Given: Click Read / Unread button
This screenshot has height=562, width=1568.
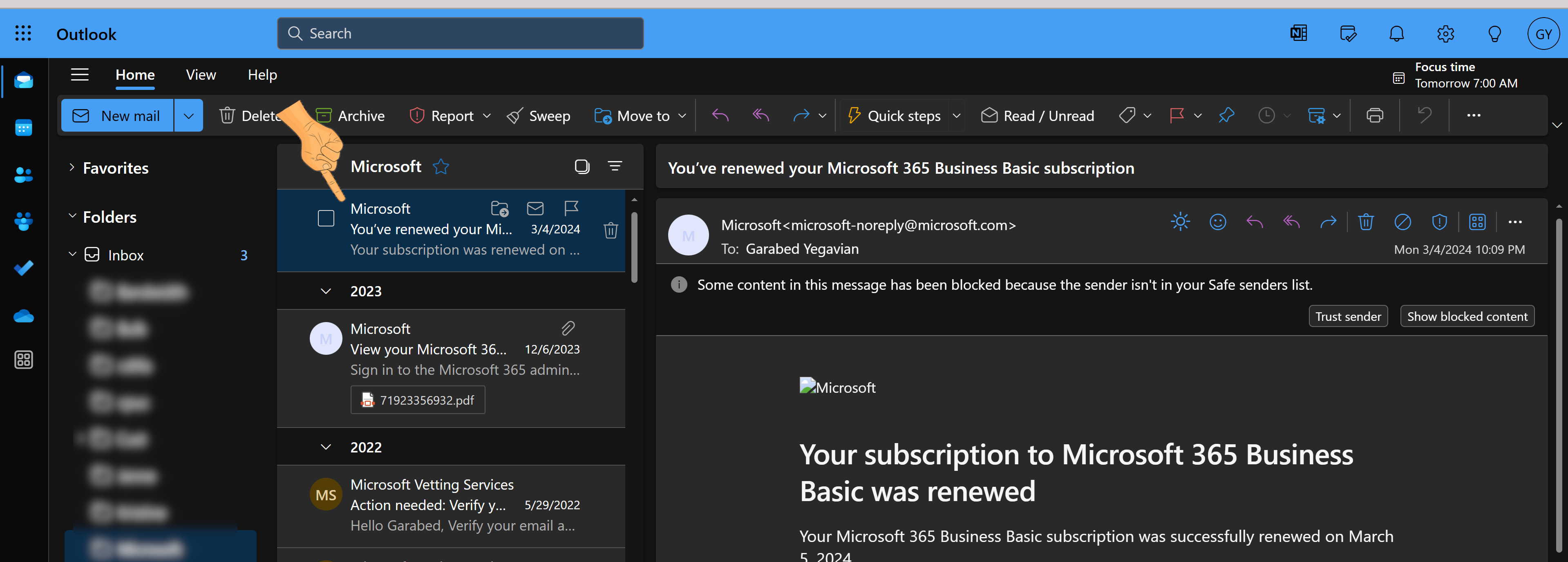Looking at the screenshot, I should tap(1037, 116).
